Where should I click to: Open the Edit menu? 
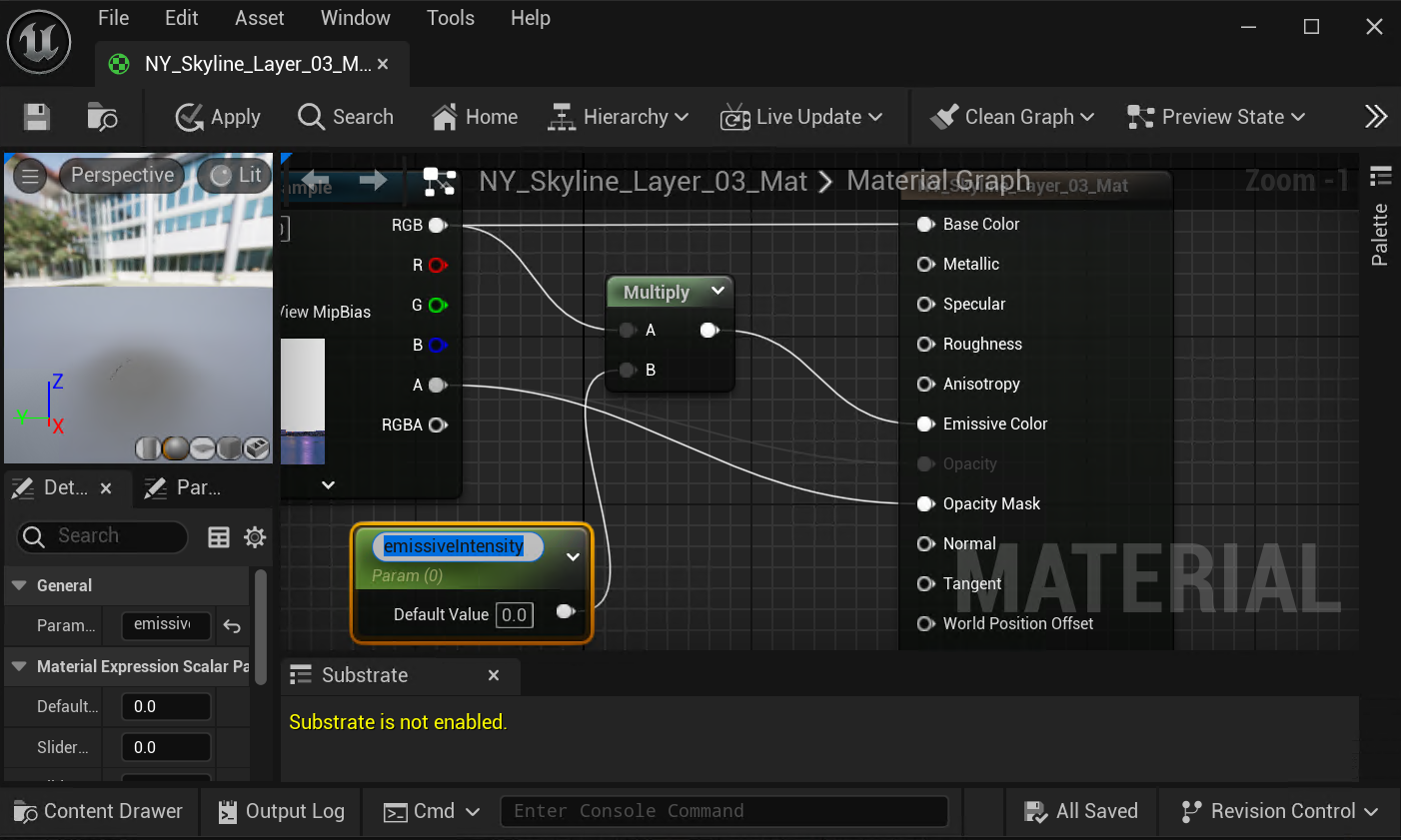pos(181,18)
